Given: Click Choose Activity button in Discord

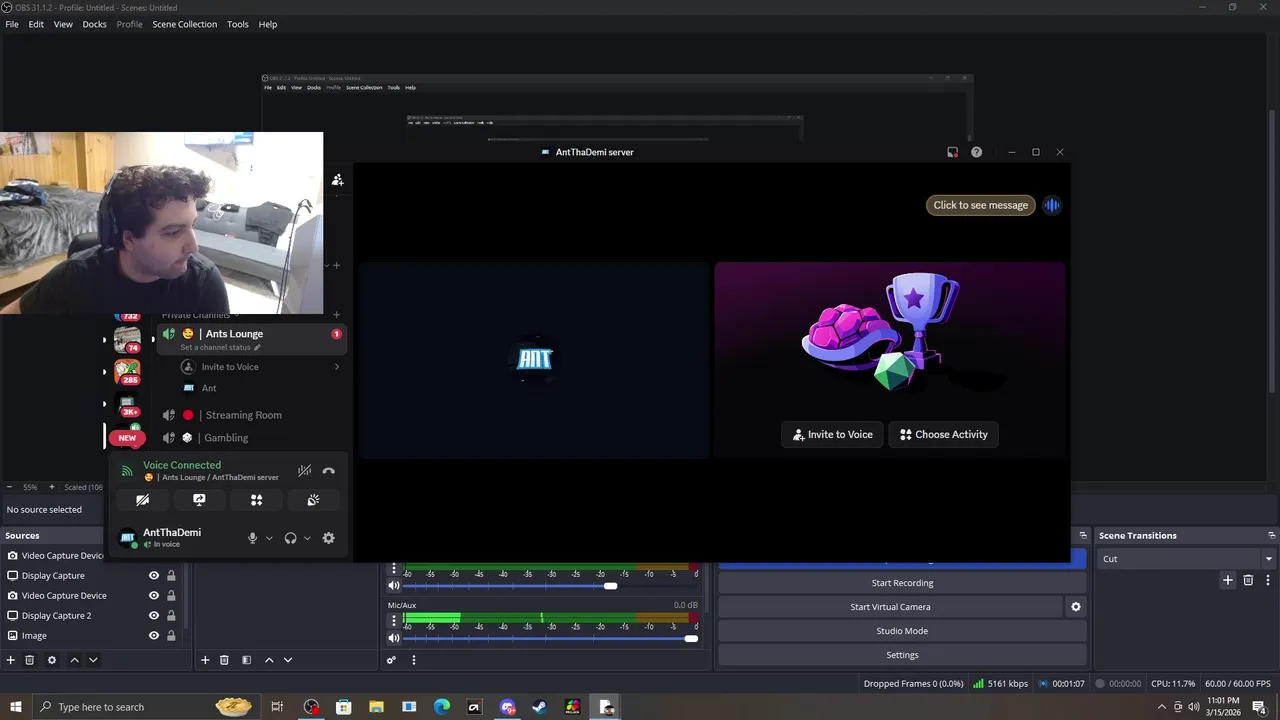Looking at the screenshot, I should pos(944,434).
